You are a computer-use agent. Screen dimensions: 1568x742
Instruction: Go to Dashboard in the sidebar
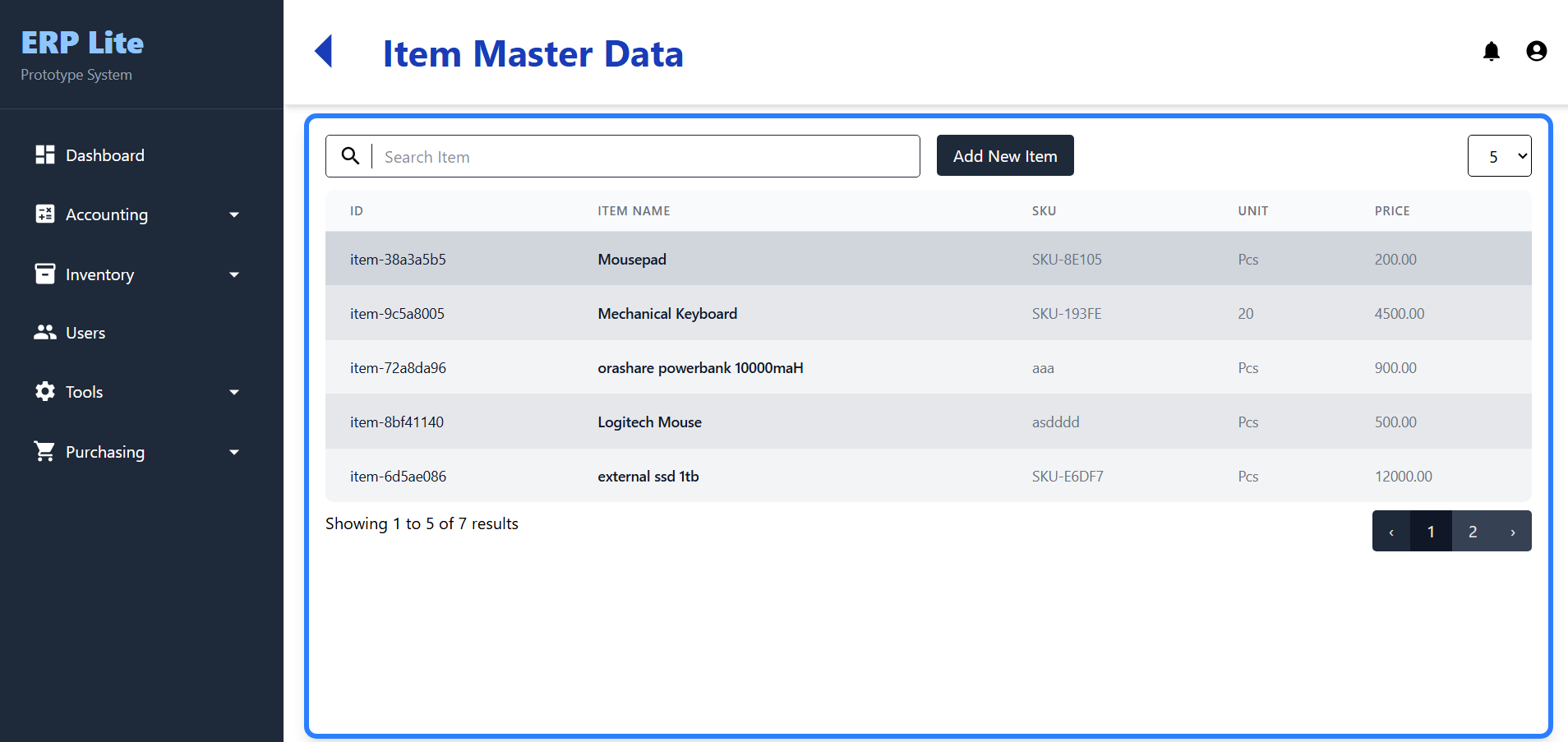(x=104, y=155)
